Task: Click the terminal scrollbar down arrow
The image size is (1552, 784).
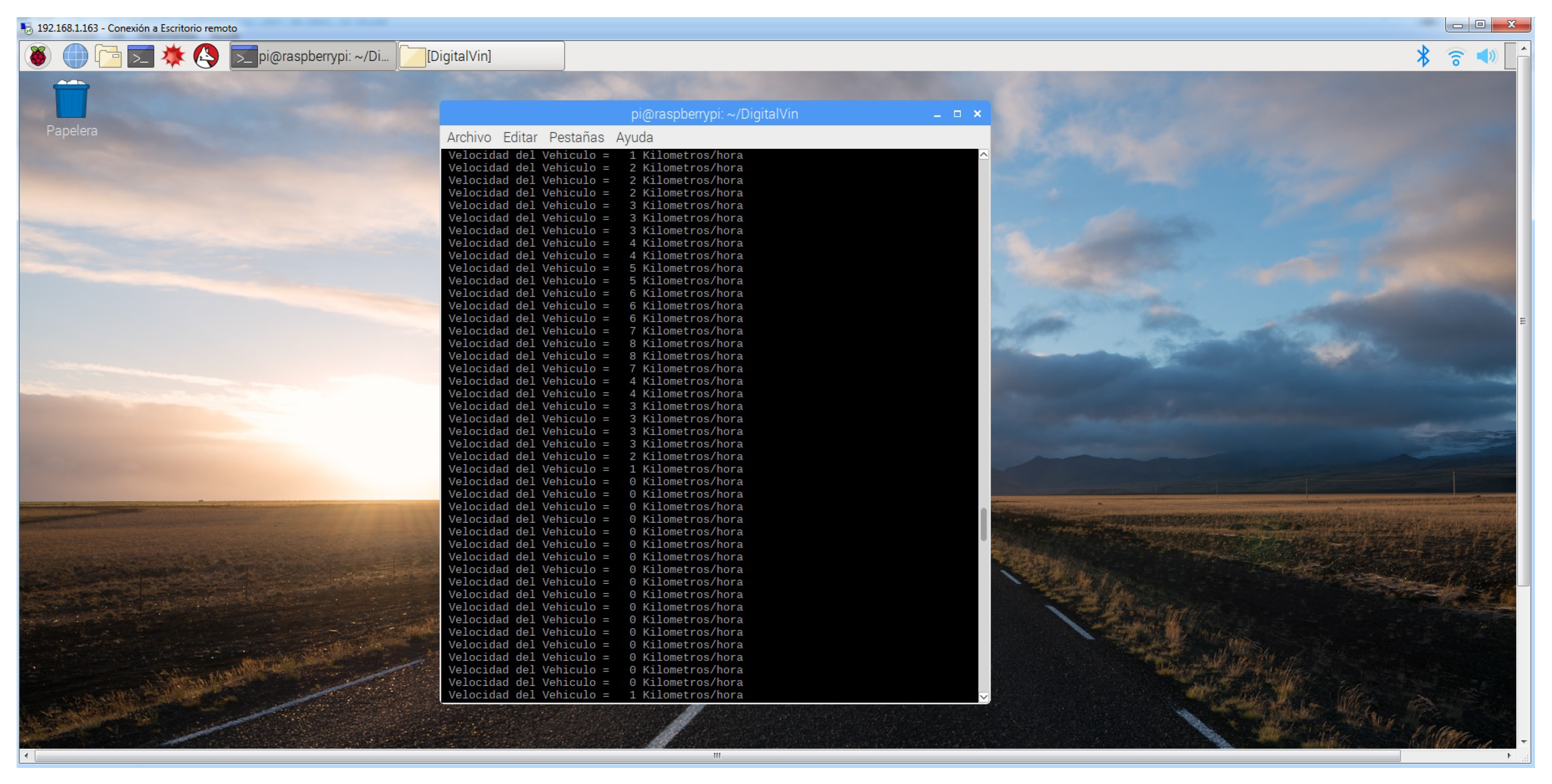Action: [x=983, y=697]
